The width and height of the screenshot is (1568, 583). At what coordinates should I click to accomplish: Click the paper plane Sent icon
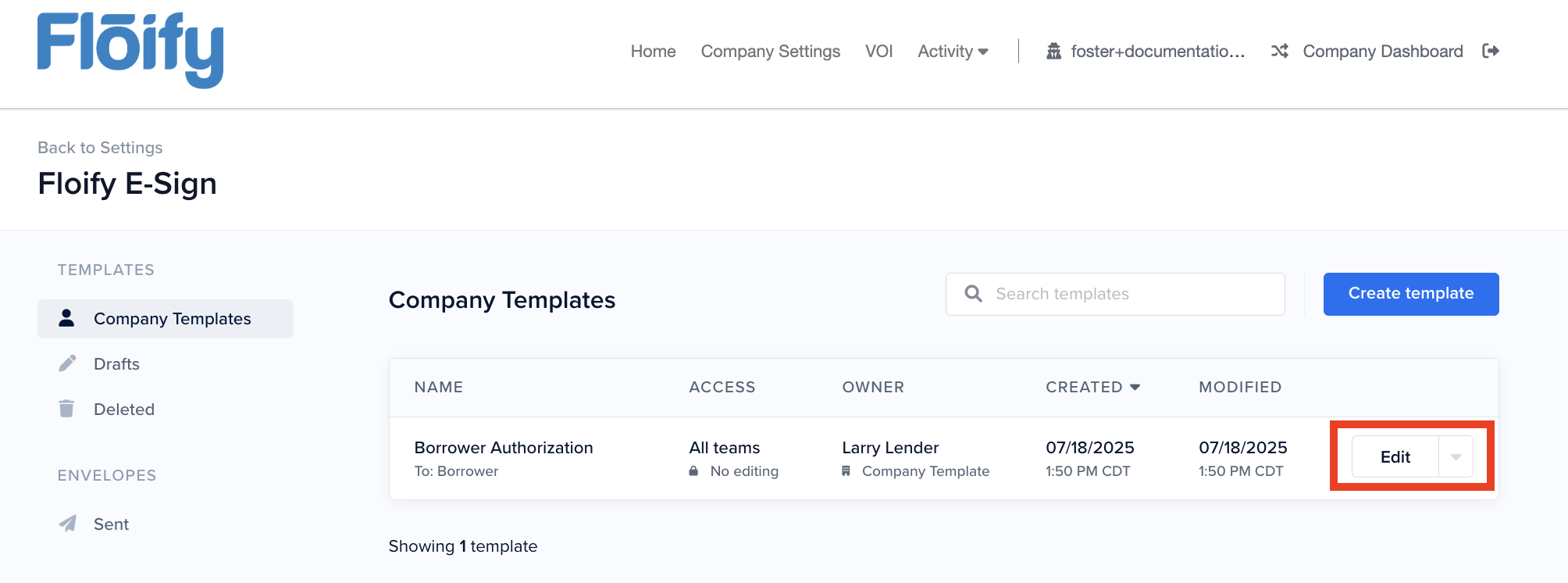68,524
